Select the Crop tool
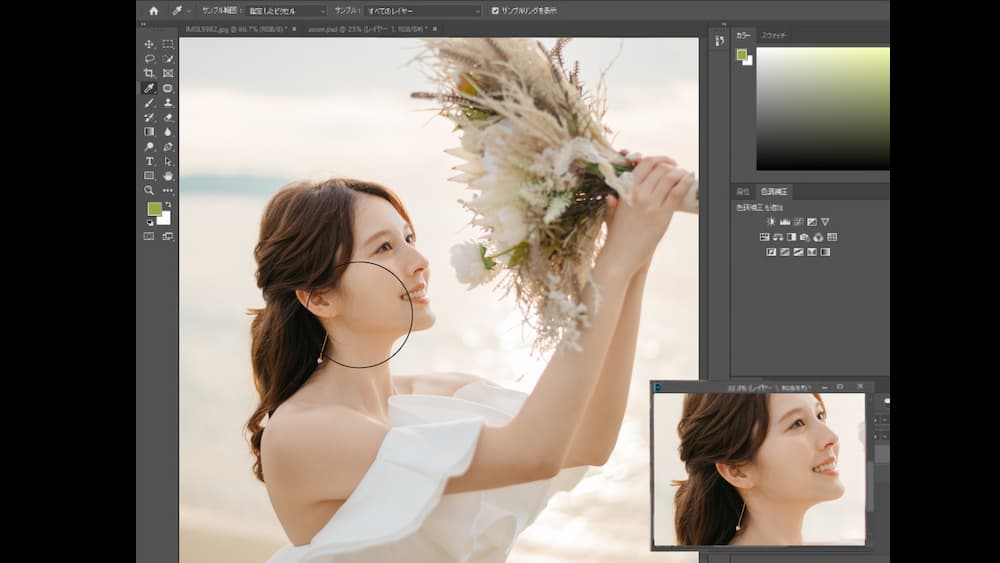Image resolution: width=1000 pixels, height=563 pixels. coord(149,73)
